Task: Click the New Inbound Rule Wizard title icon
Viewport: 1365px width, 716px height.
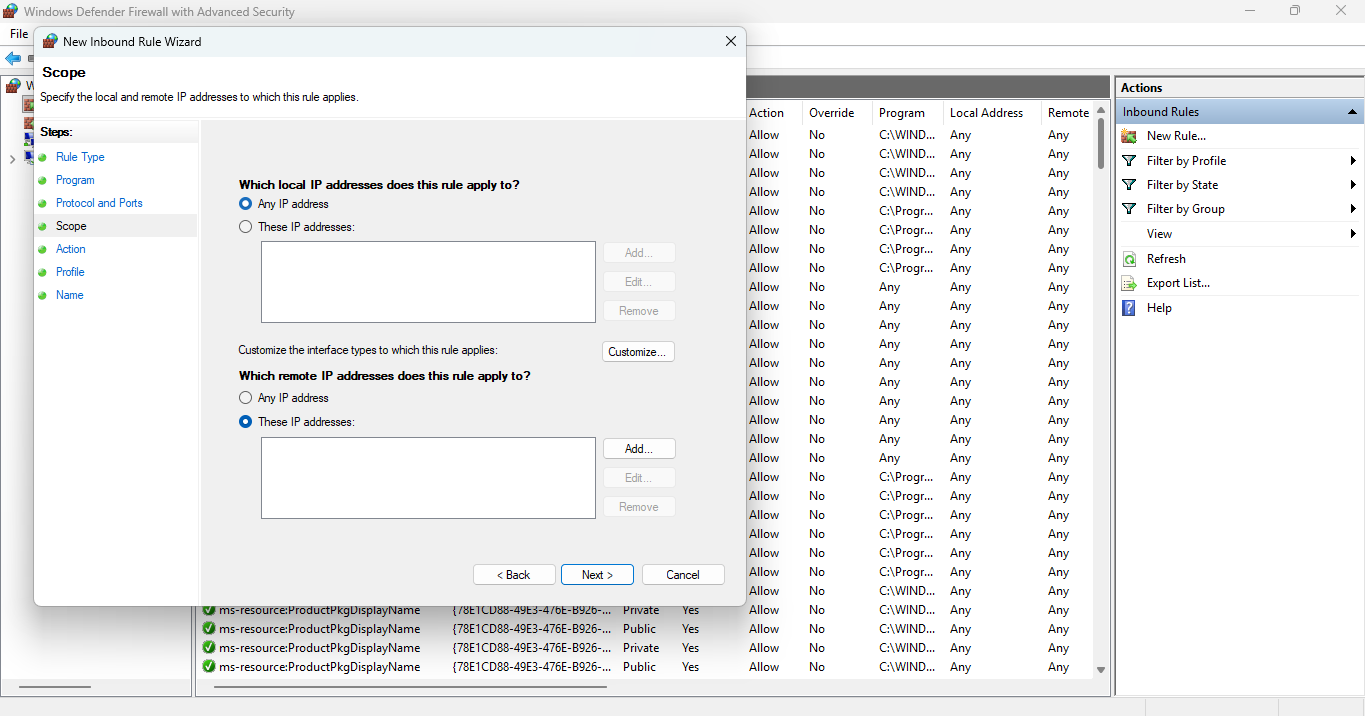Action: [50, 42]
